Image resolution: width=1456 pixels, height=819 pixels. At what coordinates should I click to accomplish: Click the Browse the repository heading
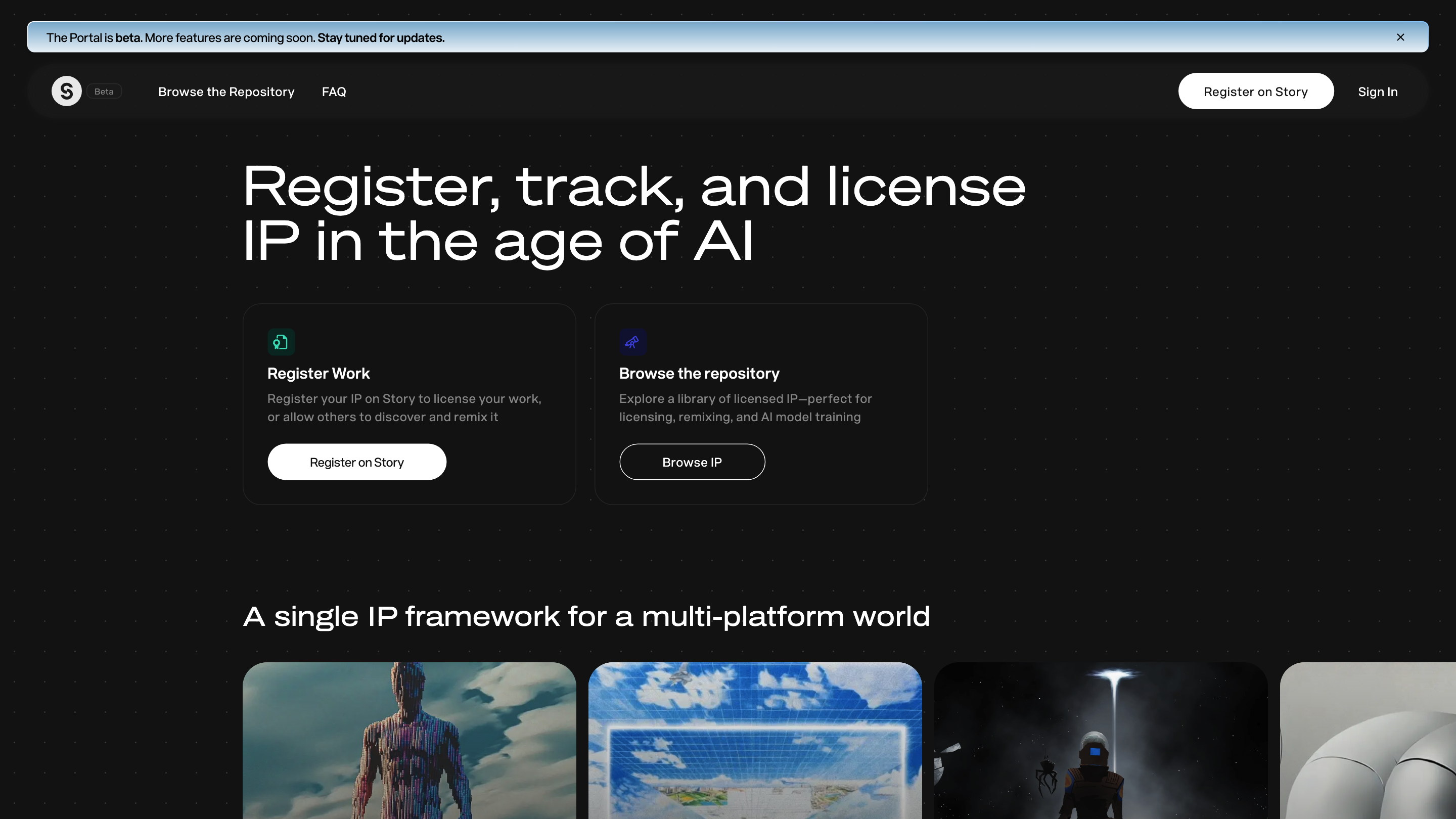coord(699,373)
